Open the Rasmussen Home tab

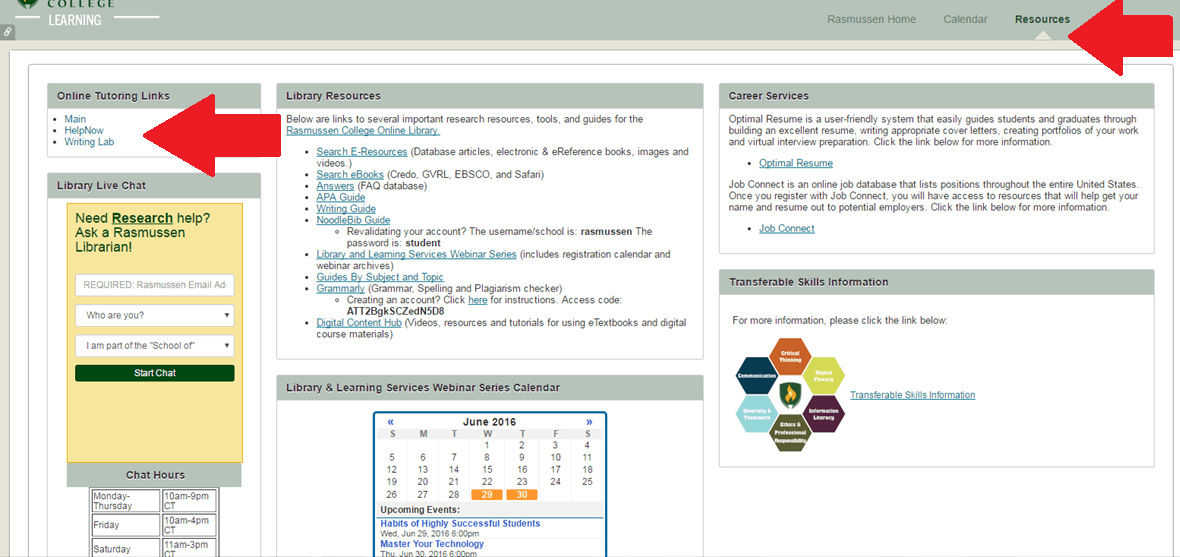[871, 20]
